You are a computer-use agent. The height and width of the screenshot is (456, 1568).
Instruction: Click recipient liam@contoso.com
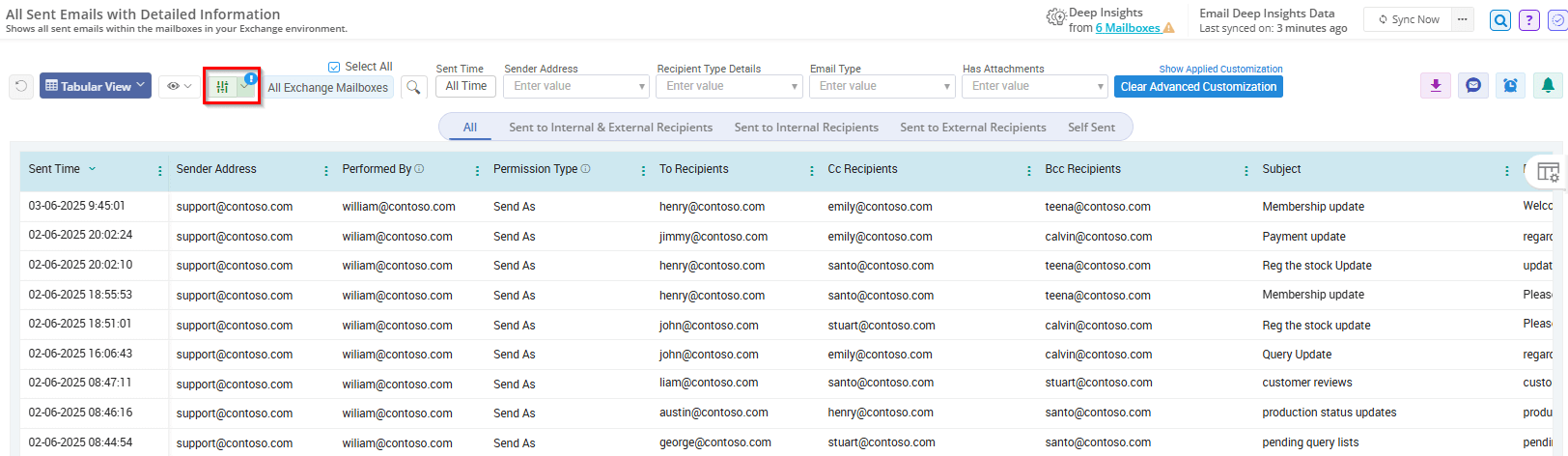[x=709, y=384]
